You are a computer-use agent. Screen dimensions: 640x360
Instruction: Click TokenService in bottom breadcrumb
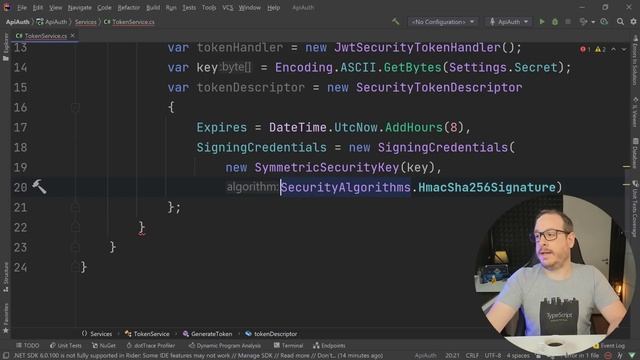tap(147, 333)
